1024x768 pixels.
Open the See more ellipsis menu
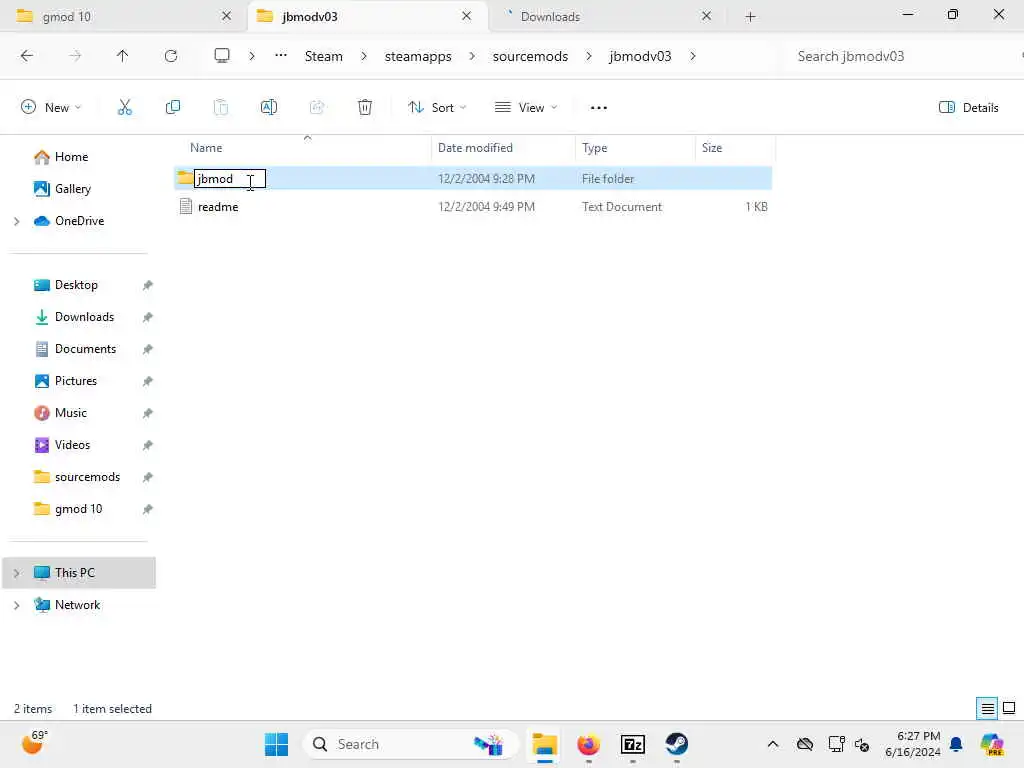(x=598, y=108)
